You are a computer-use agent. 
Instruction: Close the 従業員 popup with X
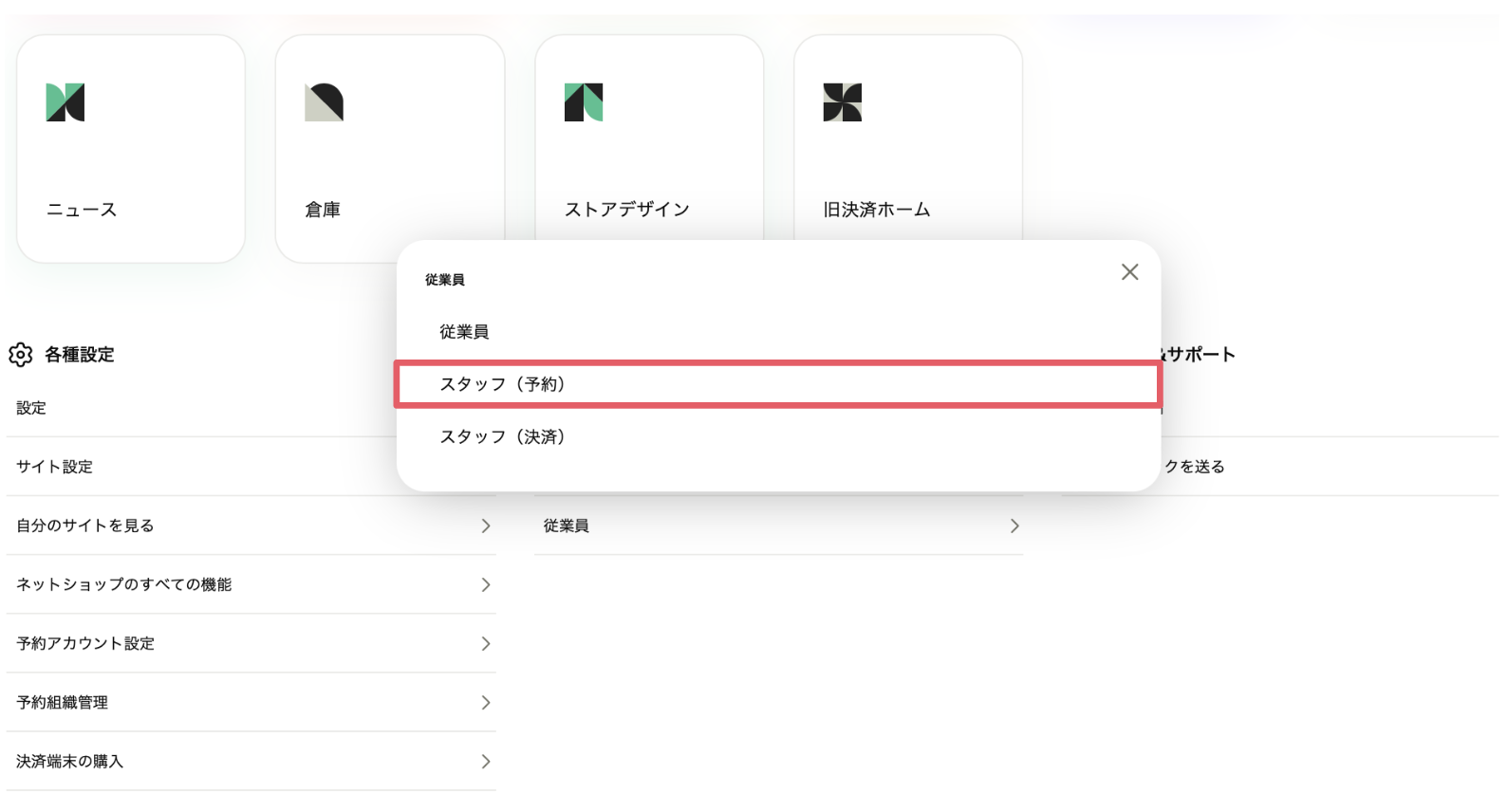1129,272
